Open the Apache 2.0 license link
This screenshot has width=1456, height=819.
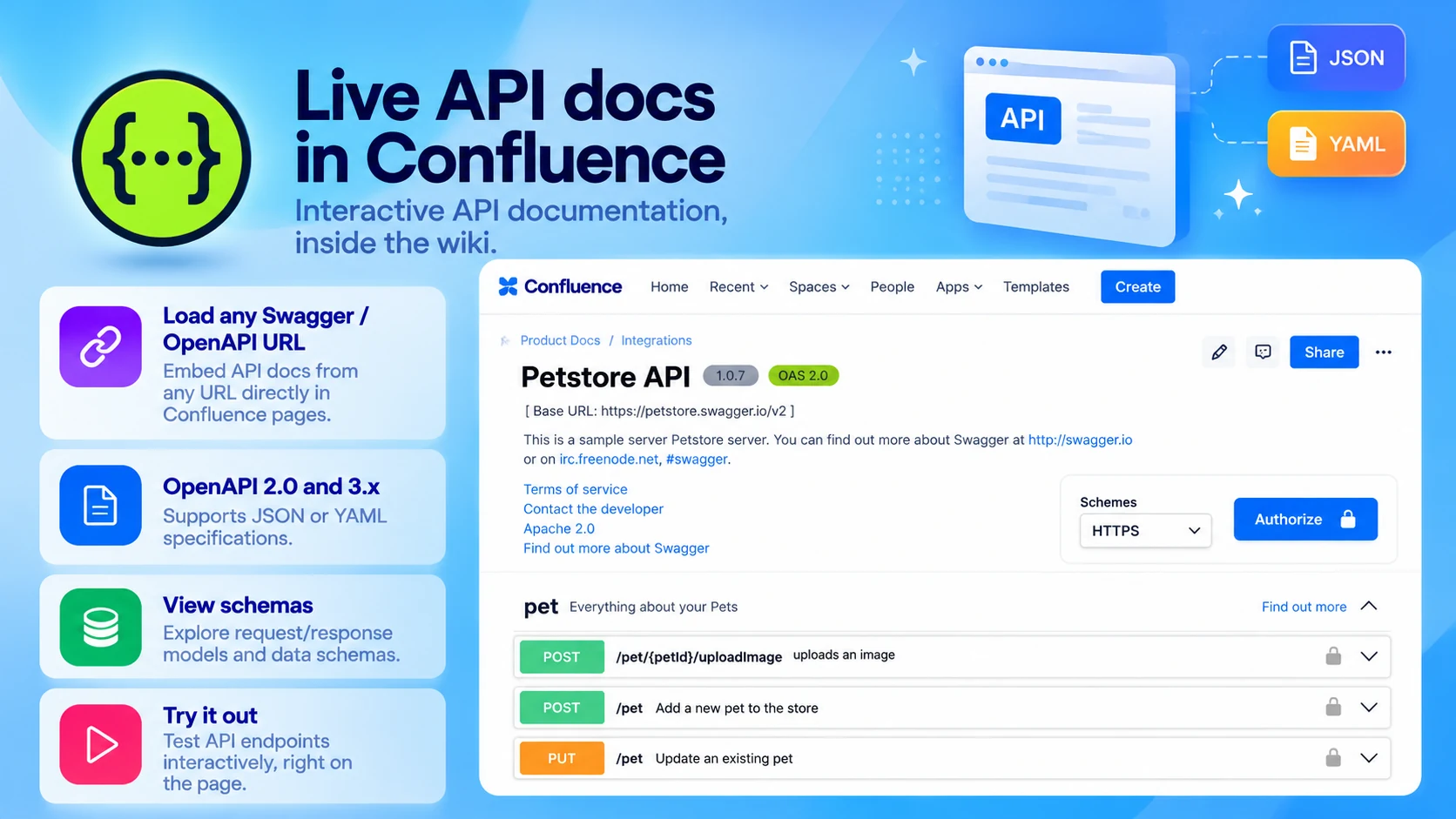pyautogui.click(x=558, y=528)
